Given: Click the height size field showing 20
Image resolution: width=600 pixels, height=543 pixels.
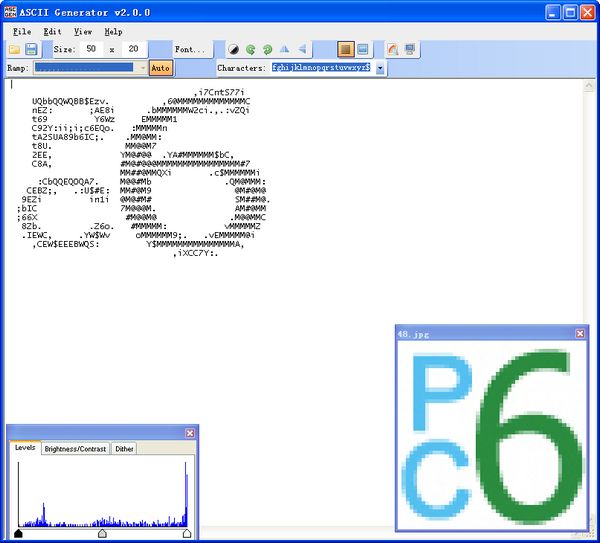Looking at the screenshot, I should 133,49.
